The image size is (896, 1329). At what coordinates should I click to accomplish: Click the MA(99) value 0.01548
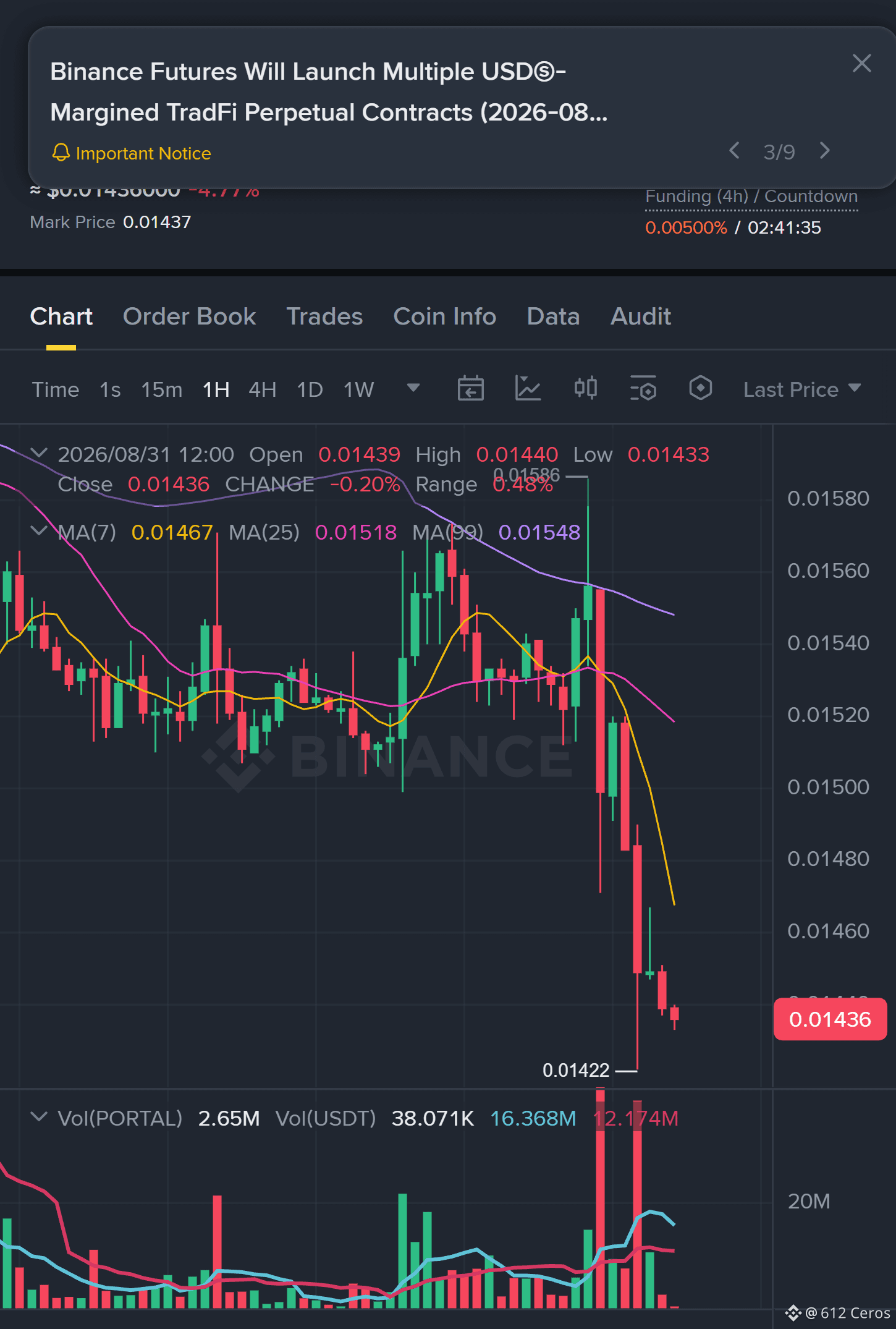(x=539, y=532)
